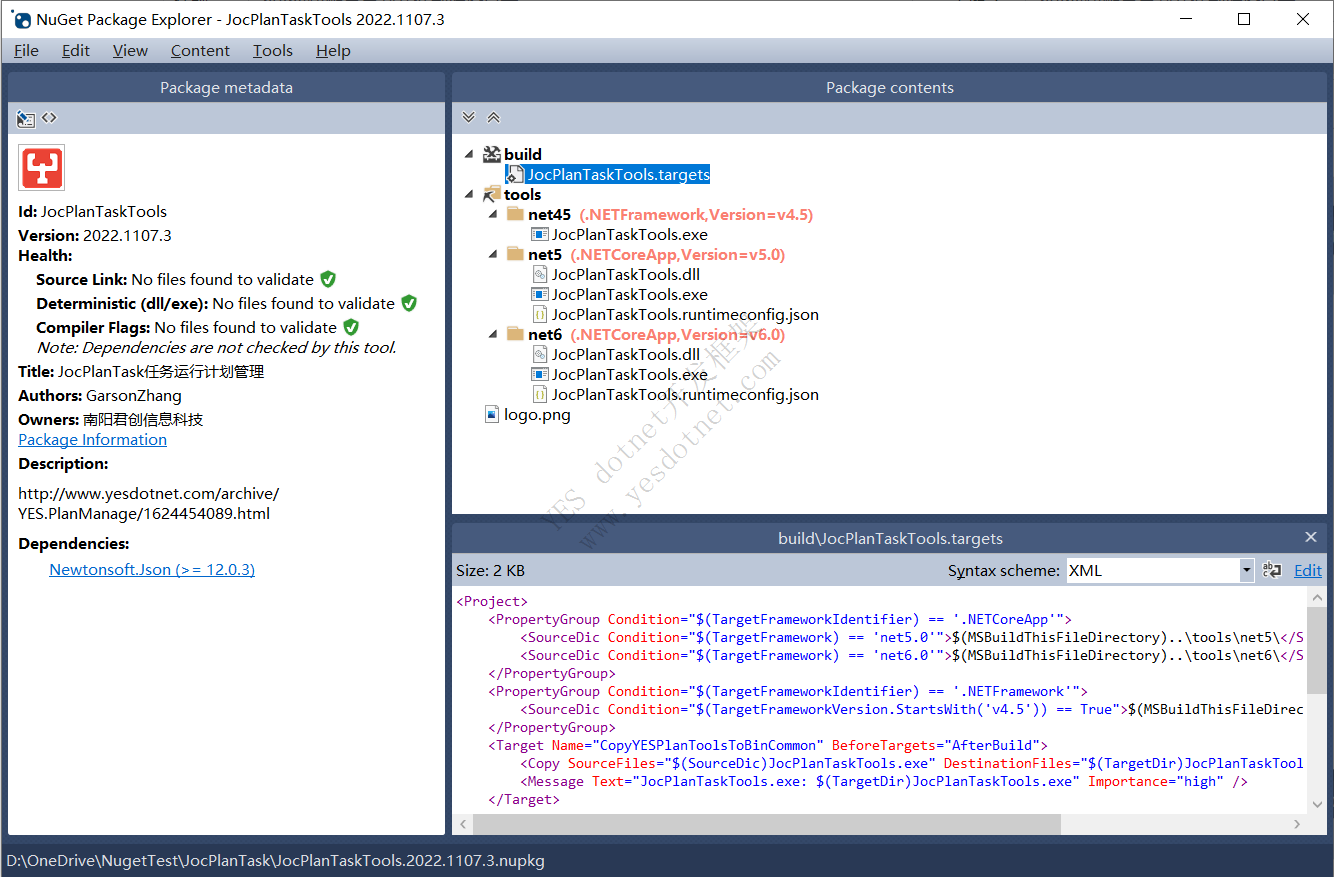1334x877 pixels.
Task: Toggle word wrap icon next to Edit
Action: (x=1272, y=570)
